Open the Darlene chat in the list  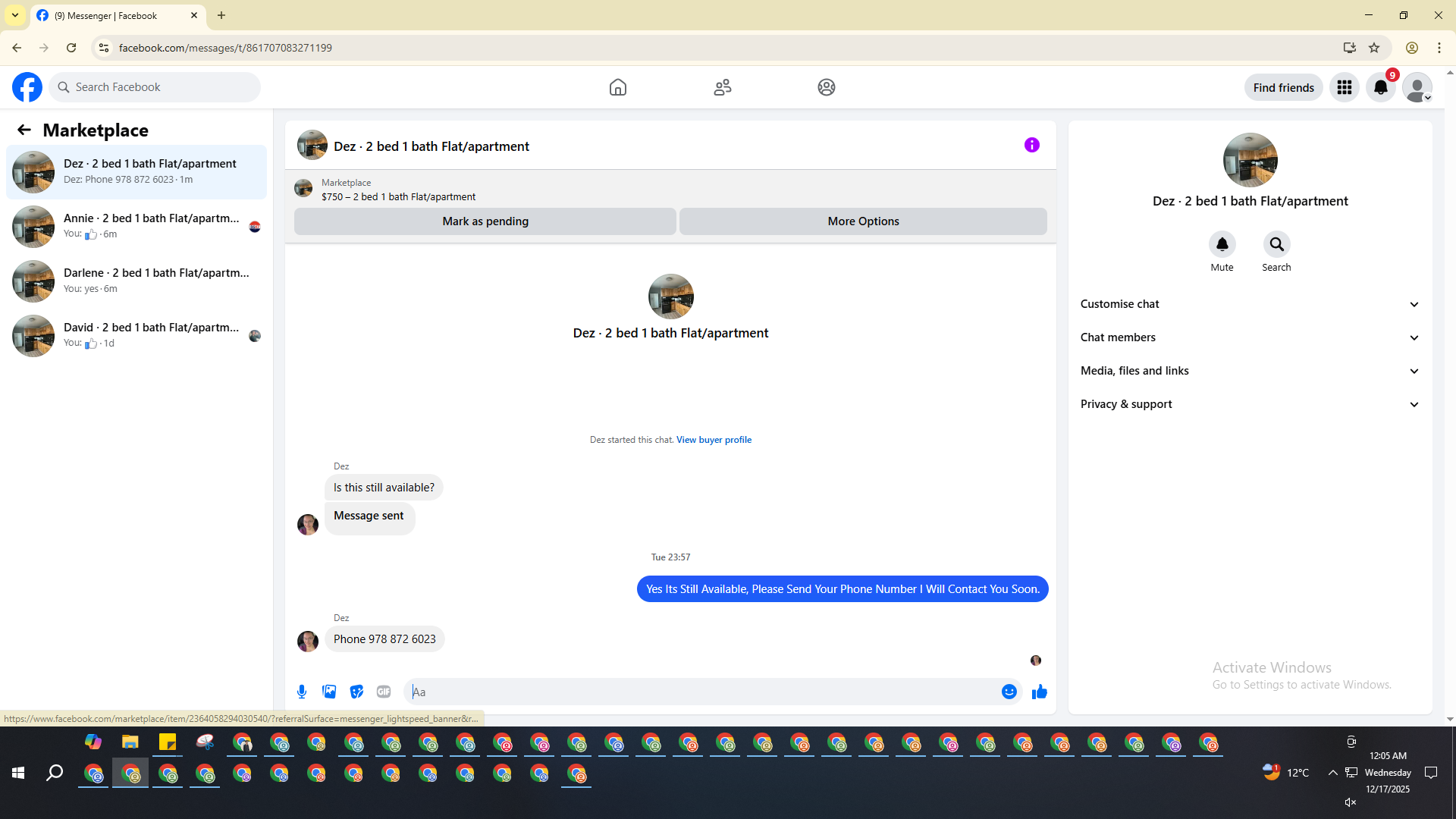pos(136,281)
